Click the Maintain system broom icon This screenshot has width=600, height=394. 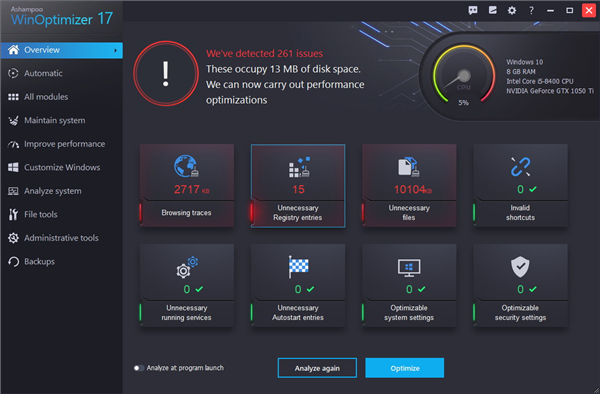point(13,121)
